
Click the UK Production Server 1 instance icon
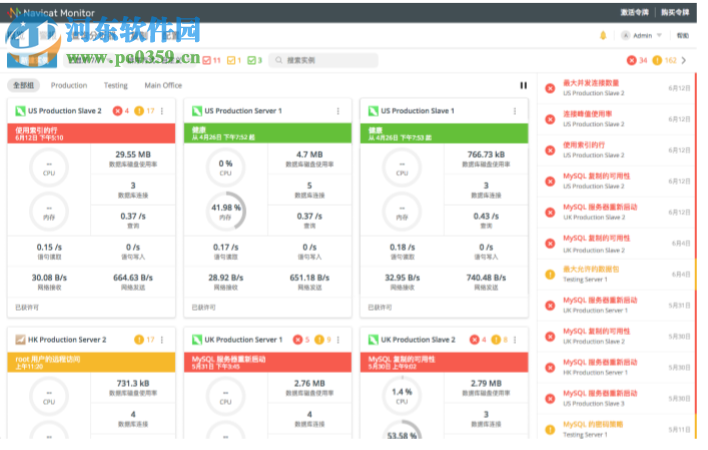coord(197,340)
